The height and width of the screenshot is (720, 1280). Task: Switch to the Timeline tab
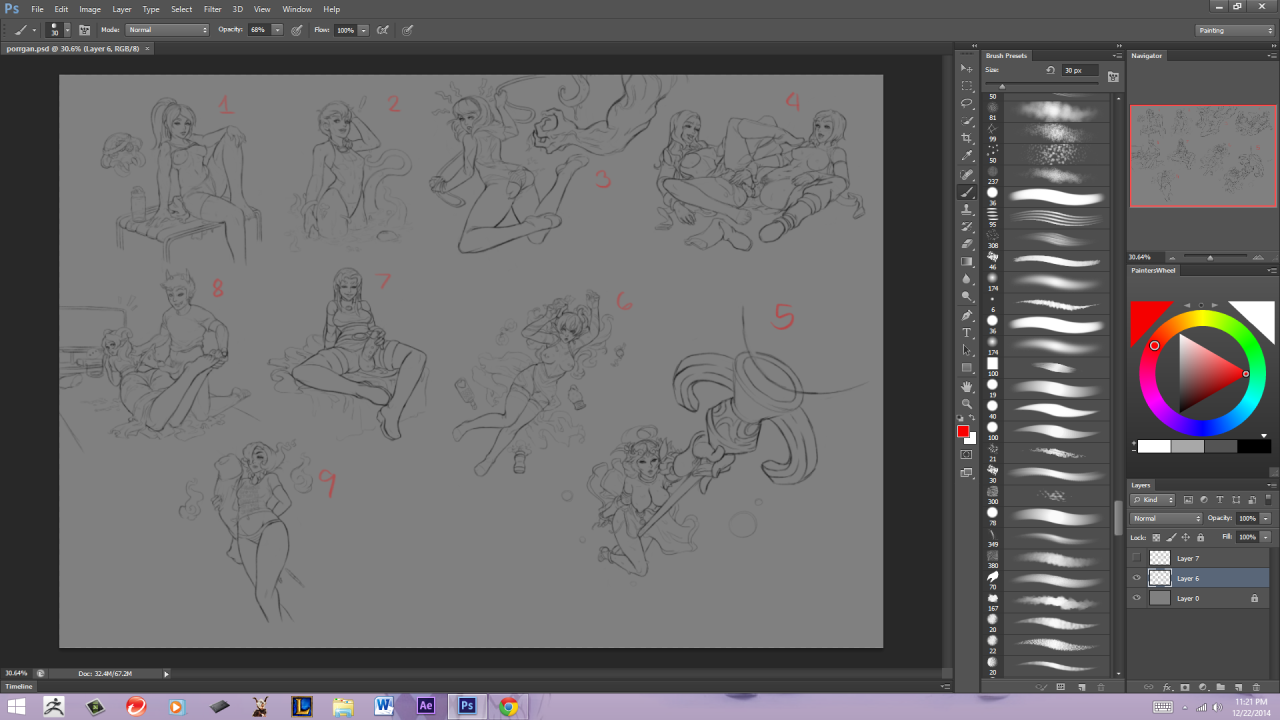point(19,687)
